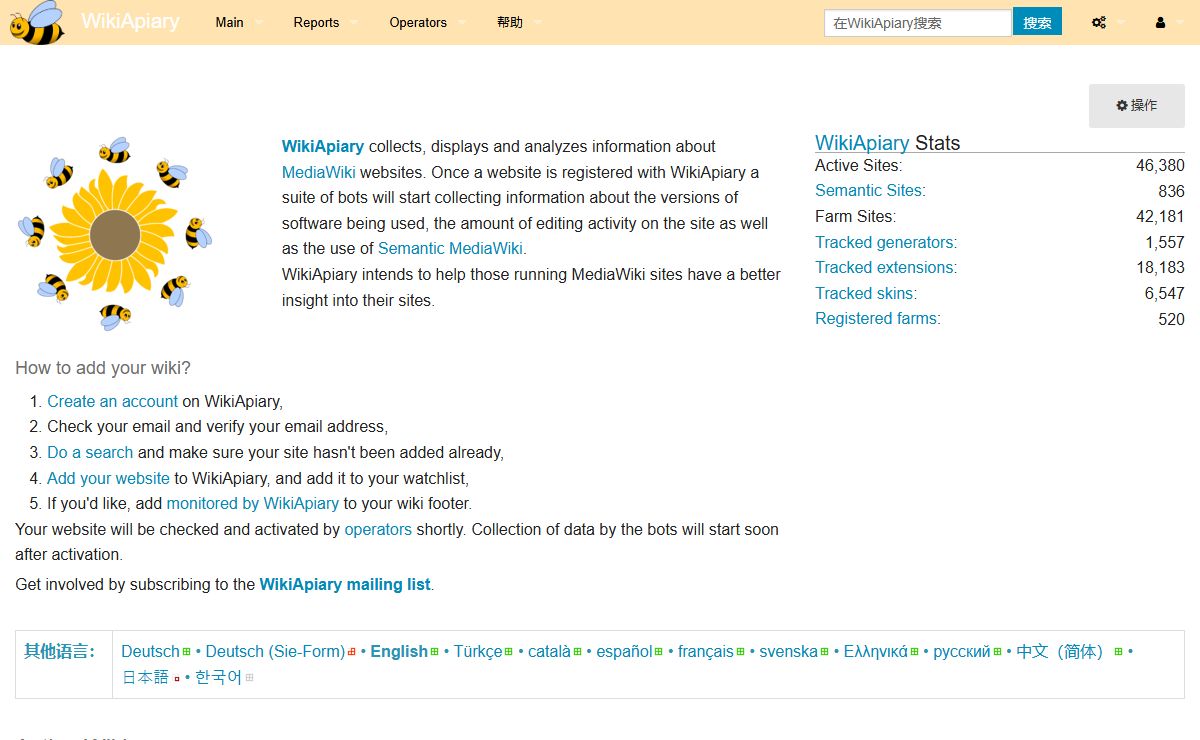Click the 其他语言 label
The height and width of the screenshot is (740, 1200).
pyautogui.click(x=60, y=651)
